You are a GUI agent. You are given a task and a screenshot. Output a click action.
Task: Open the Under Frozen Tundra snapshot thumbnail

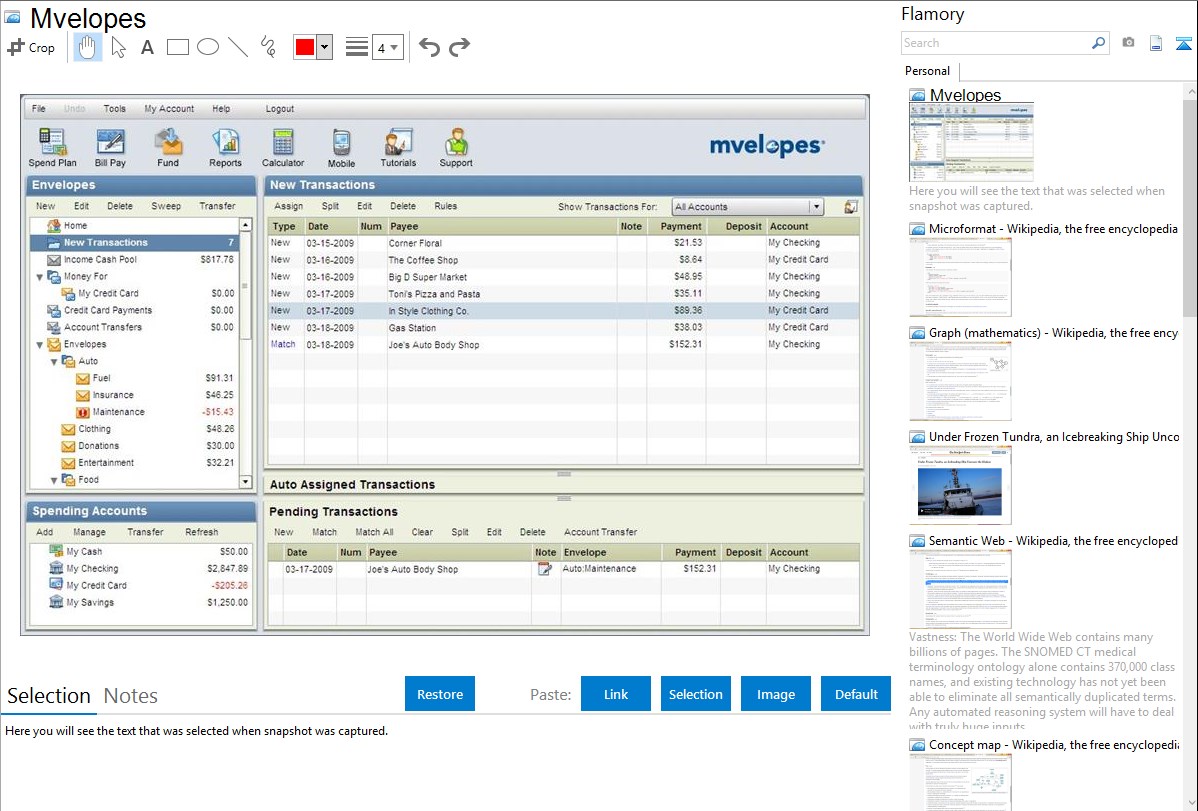pyautogui.click(x=960, y=485)
